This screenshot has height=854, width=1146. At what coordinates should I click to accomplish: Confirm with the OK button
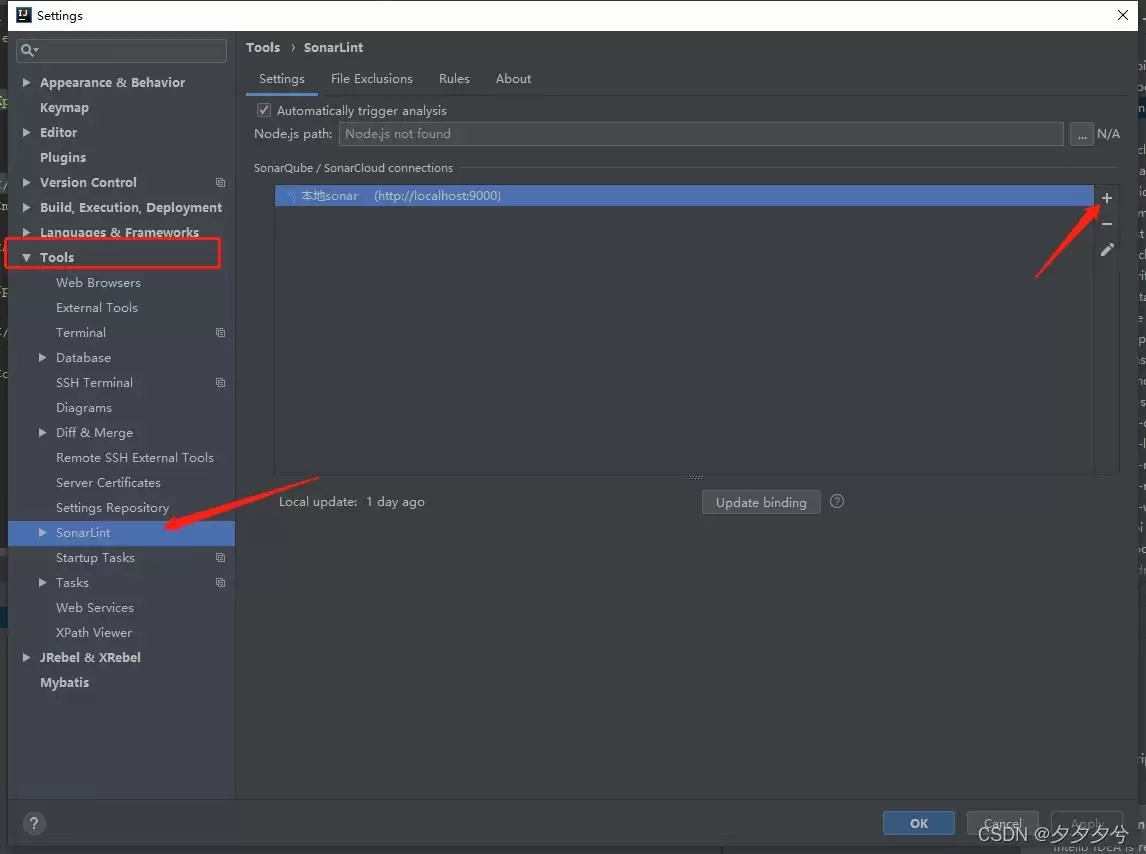[x=919, y=823]
